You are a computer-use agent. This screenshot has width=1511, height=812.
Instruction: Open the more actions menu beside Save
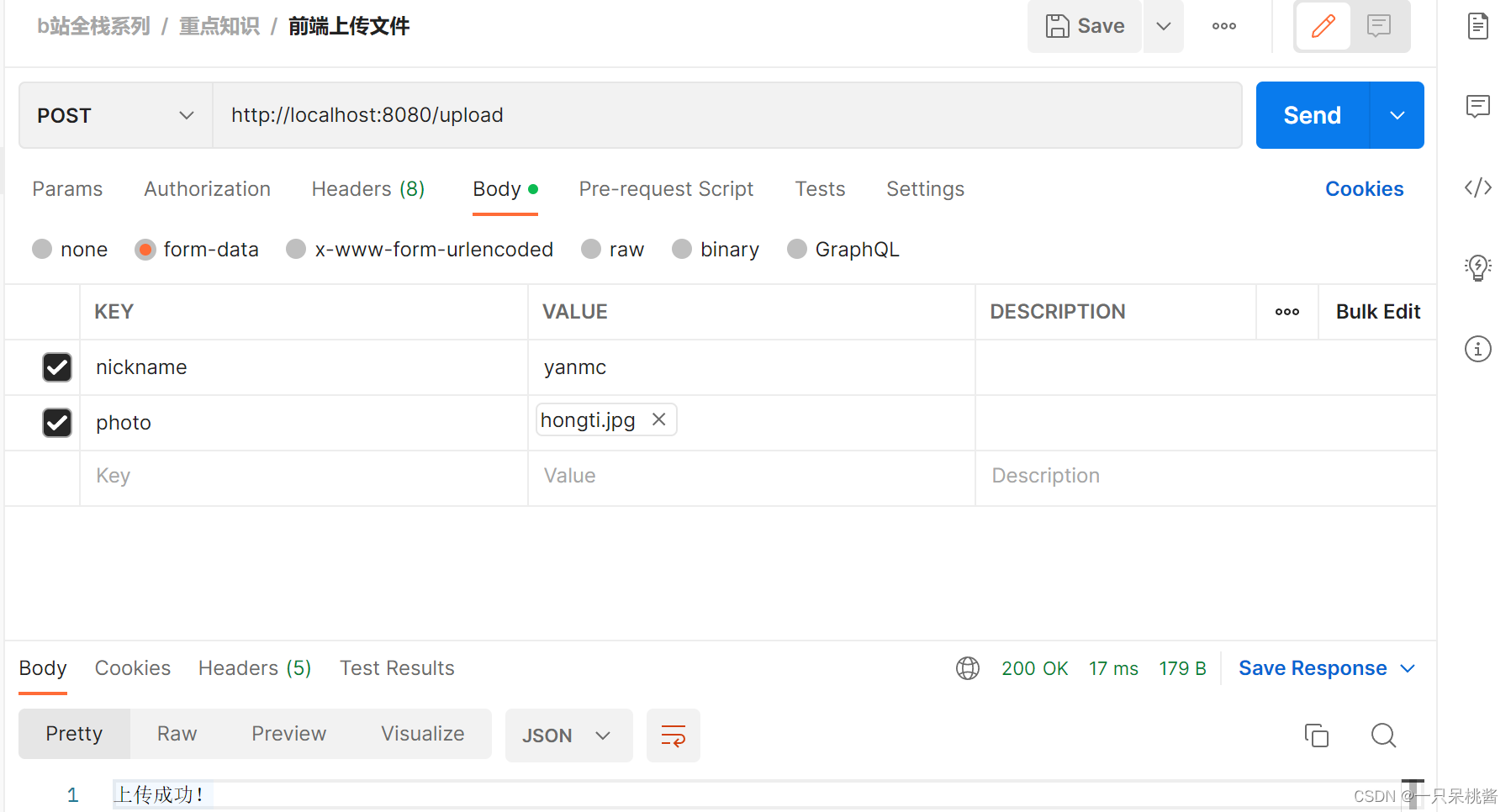[x=1224, y=26]
